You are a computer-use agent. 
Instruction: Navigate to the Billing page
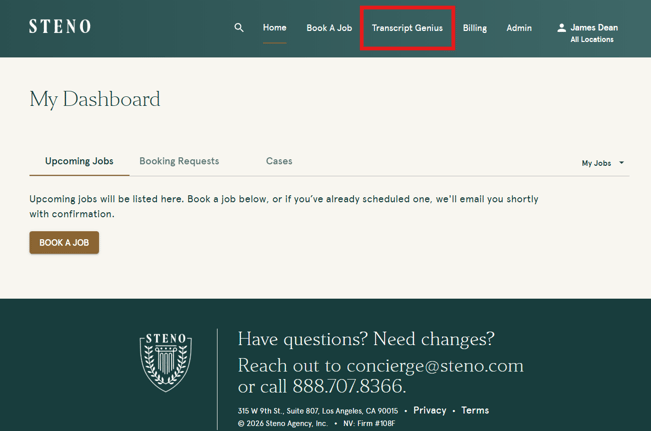point(475,28)
